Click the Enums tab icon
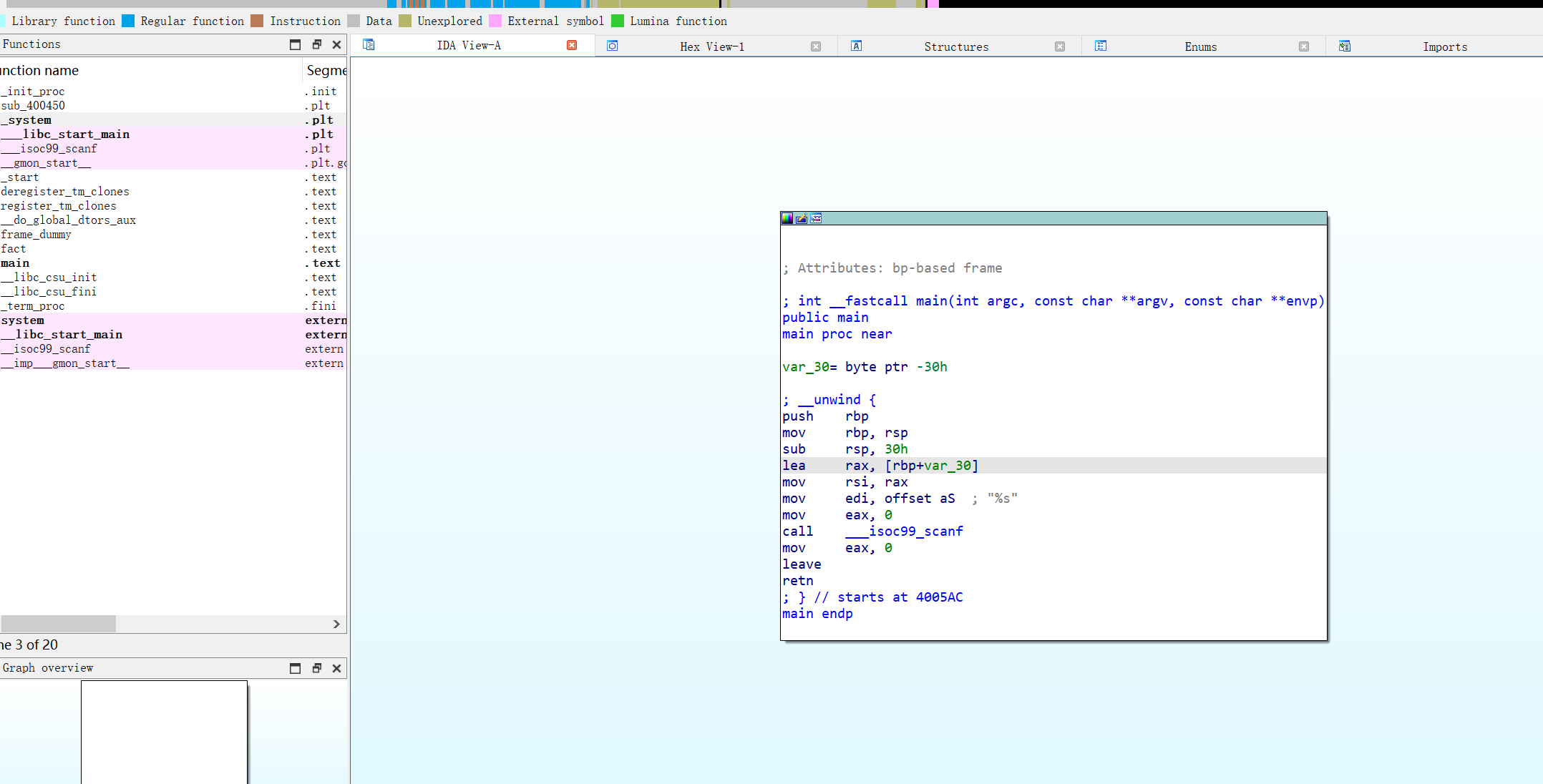This screenshot has height=784, width=1543. pyautogui.click(x=1101, y=46)
